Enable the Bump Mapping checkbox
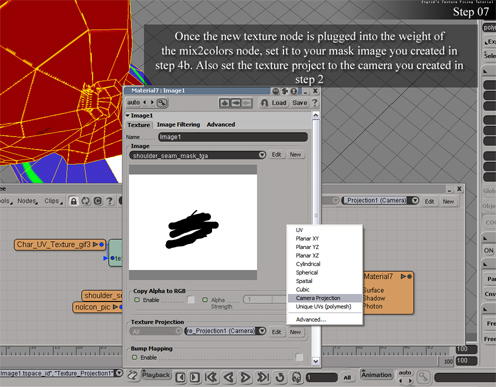Viewport: 496px width, 387px height. click(299, 357)
